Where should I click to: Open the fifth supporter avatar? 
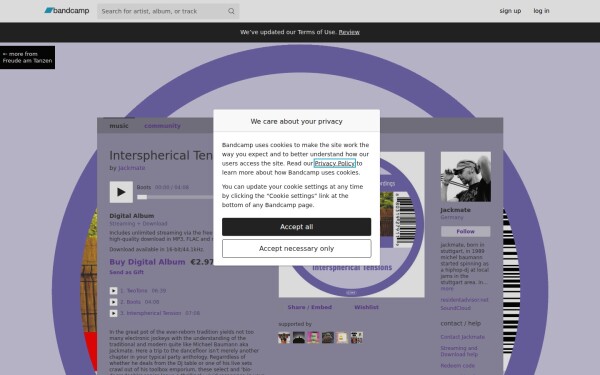tap(342, 338)
